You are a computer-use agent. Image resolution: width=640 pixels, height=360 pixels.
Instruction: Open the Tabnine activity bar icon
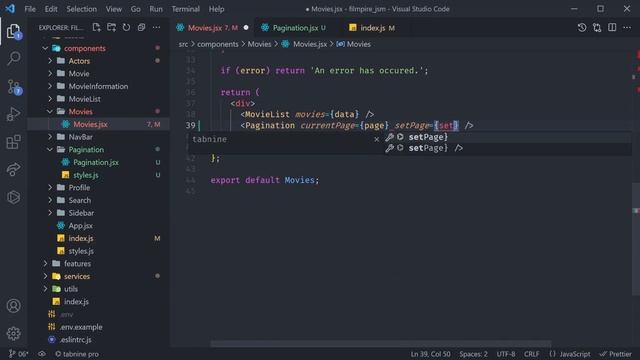pyautogui.click(x=13, y=197)
